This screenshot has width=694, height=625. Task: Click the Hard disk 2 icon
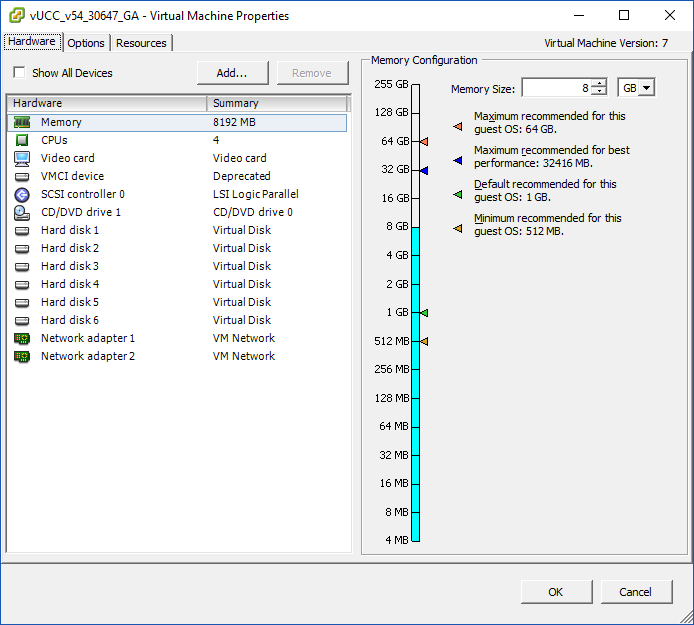tap(22, 249)
